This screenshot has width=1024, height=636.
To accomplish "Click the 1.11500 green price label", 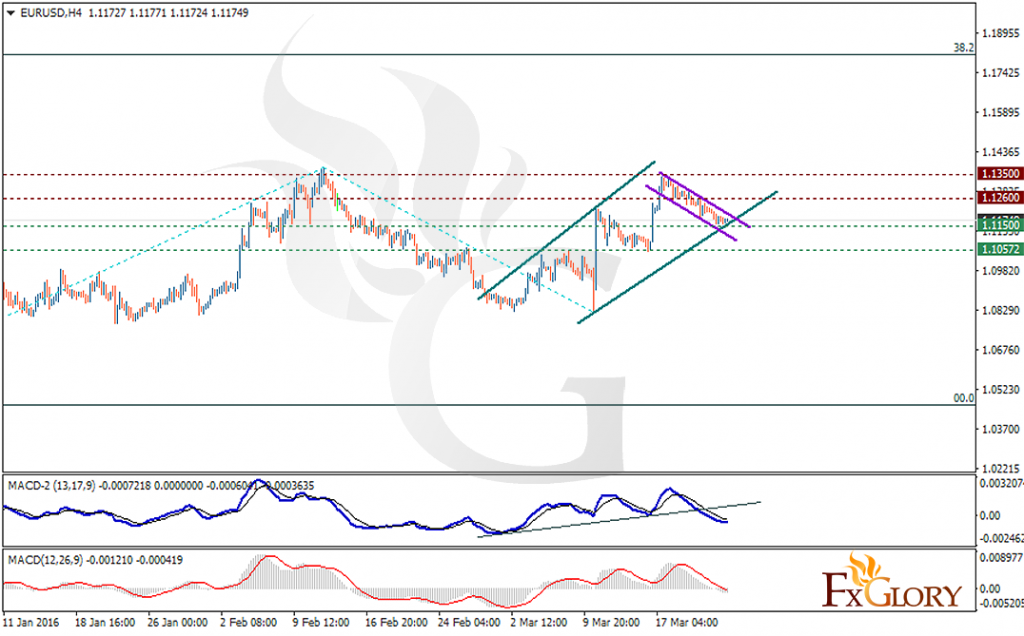I will tap(1000, 226).
